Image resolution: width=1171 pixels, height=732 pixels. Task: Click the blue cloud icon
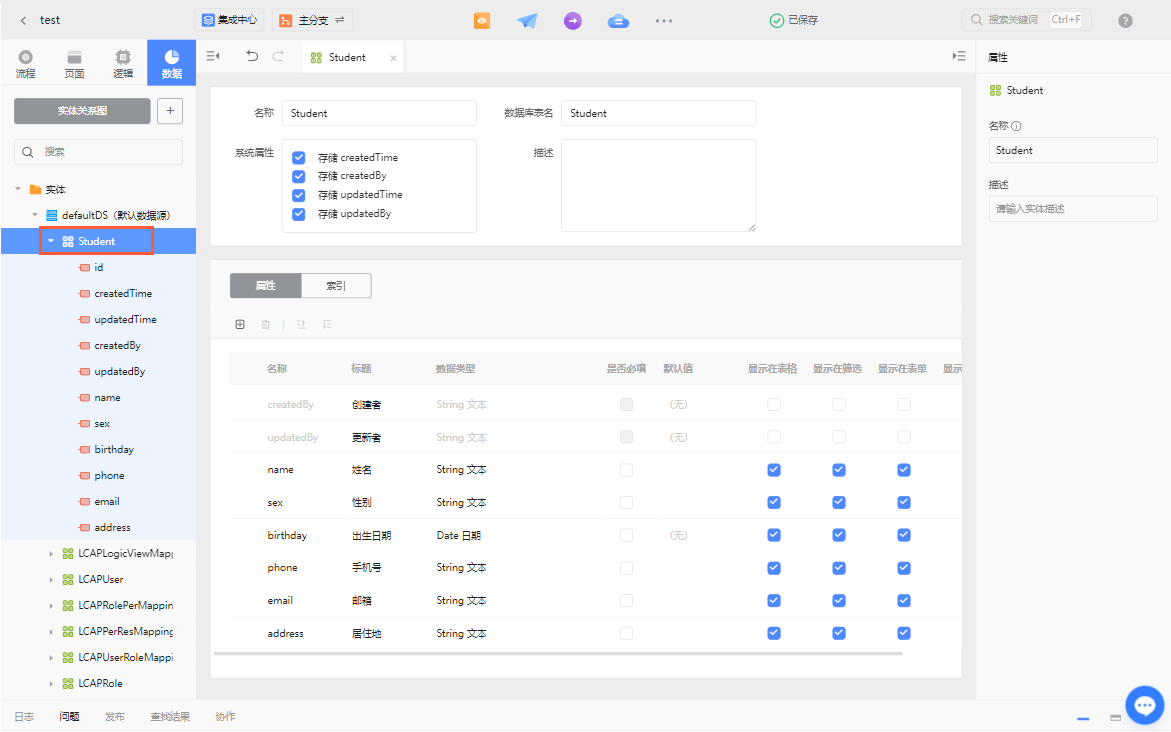point(618,21)
